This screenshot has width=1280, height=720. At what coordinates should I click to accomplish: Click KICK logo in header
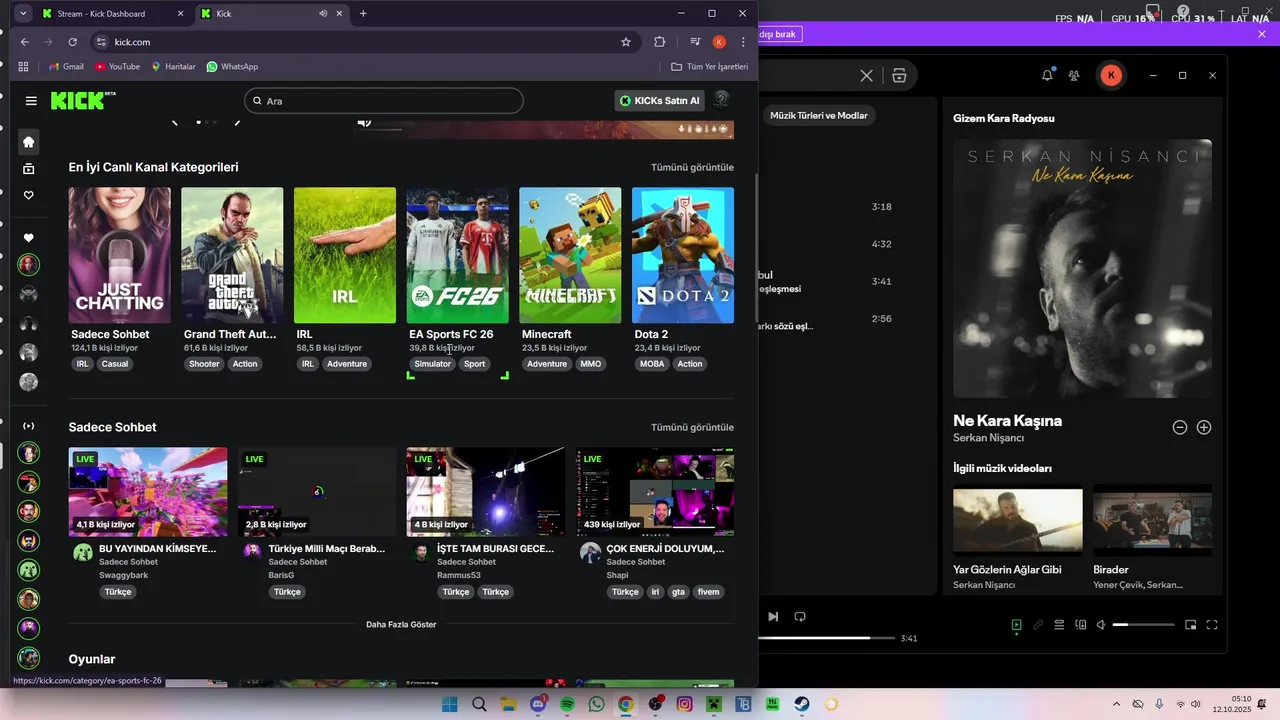[83, 100]
